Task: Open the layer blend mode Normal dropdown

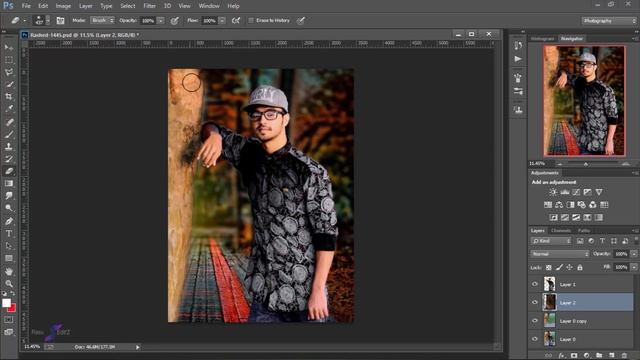Action: pyautogui.click(x=560, y=254)
